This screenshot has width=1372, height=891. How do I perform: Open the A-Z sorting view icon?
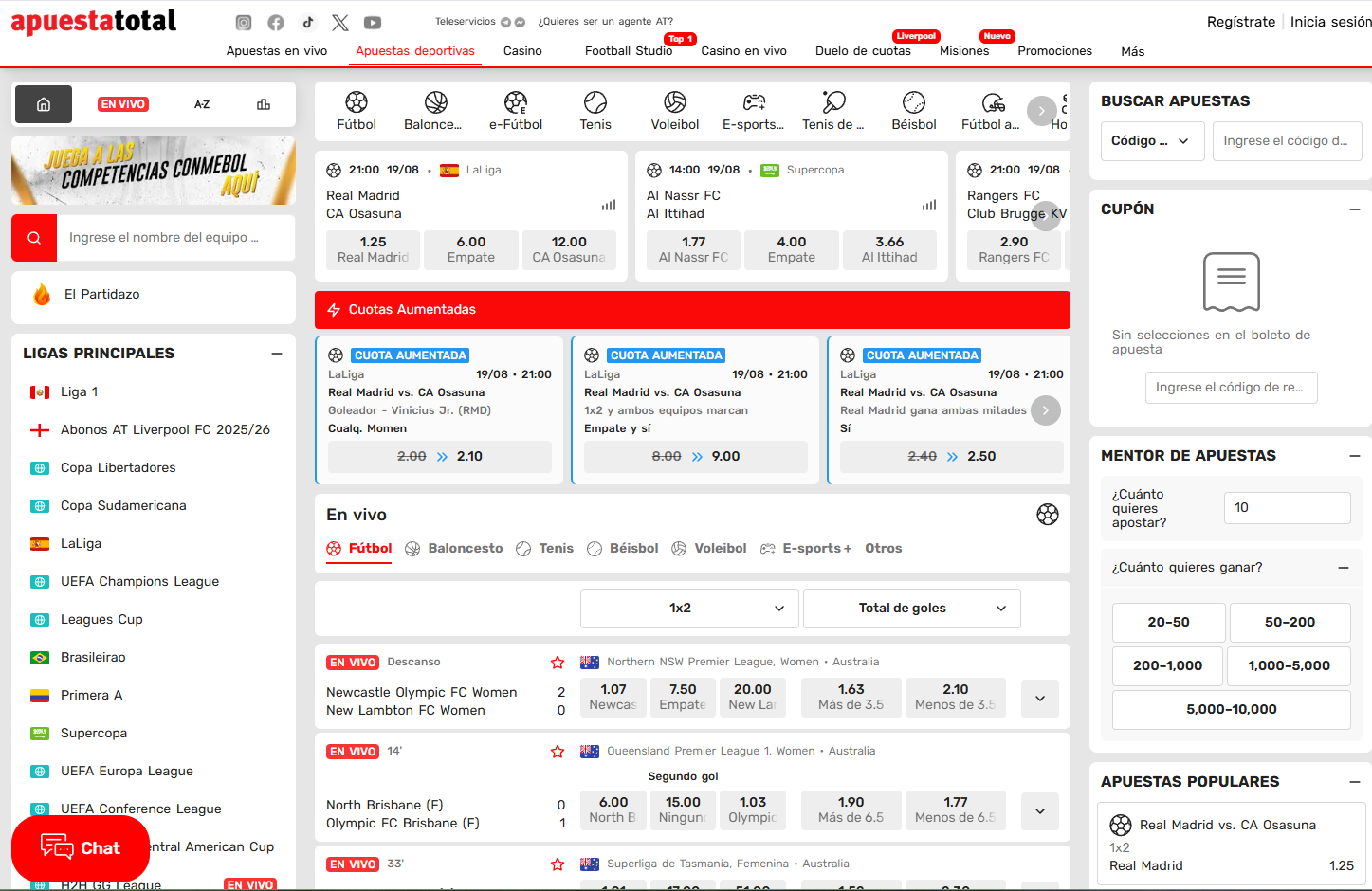(x=202, y=104)
